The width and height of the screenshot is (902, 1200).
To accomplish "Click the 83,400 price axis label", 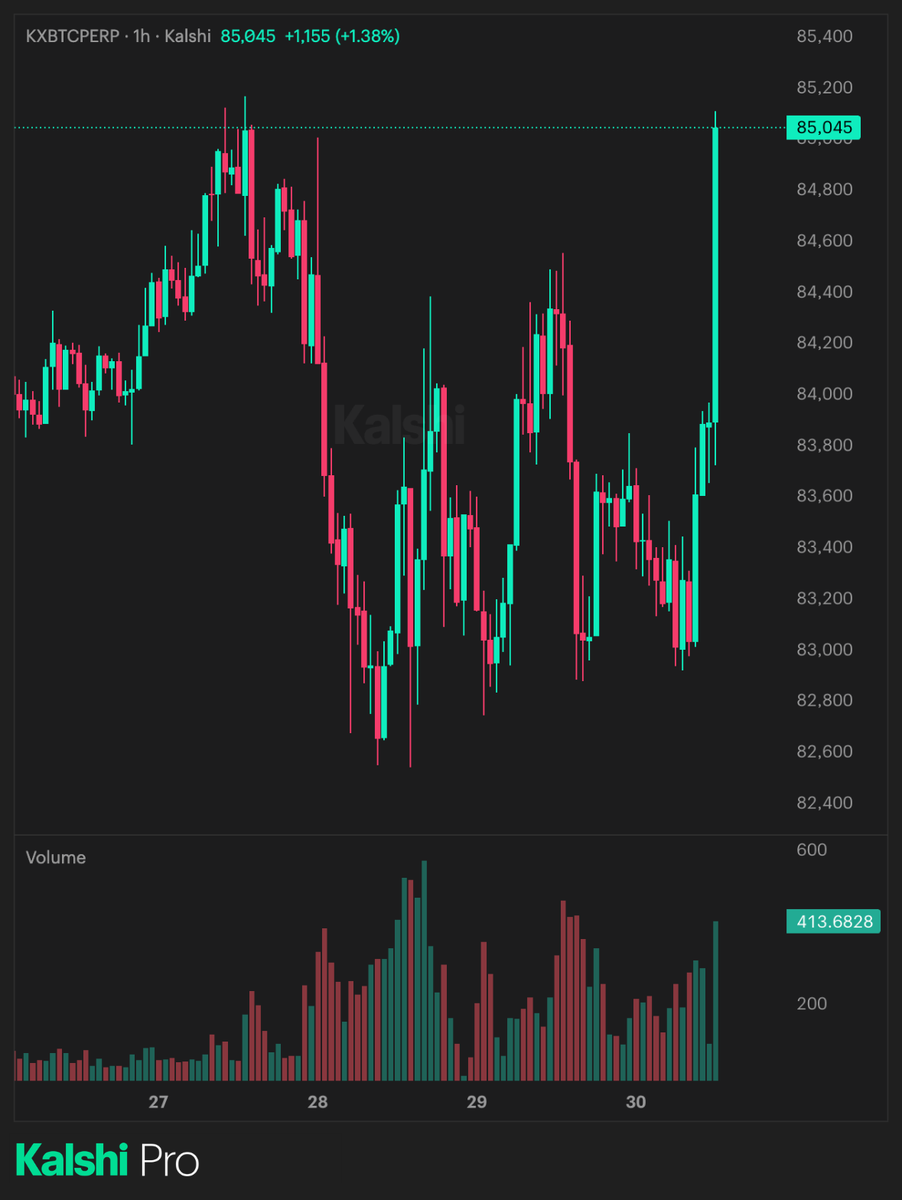I will 825,546.
